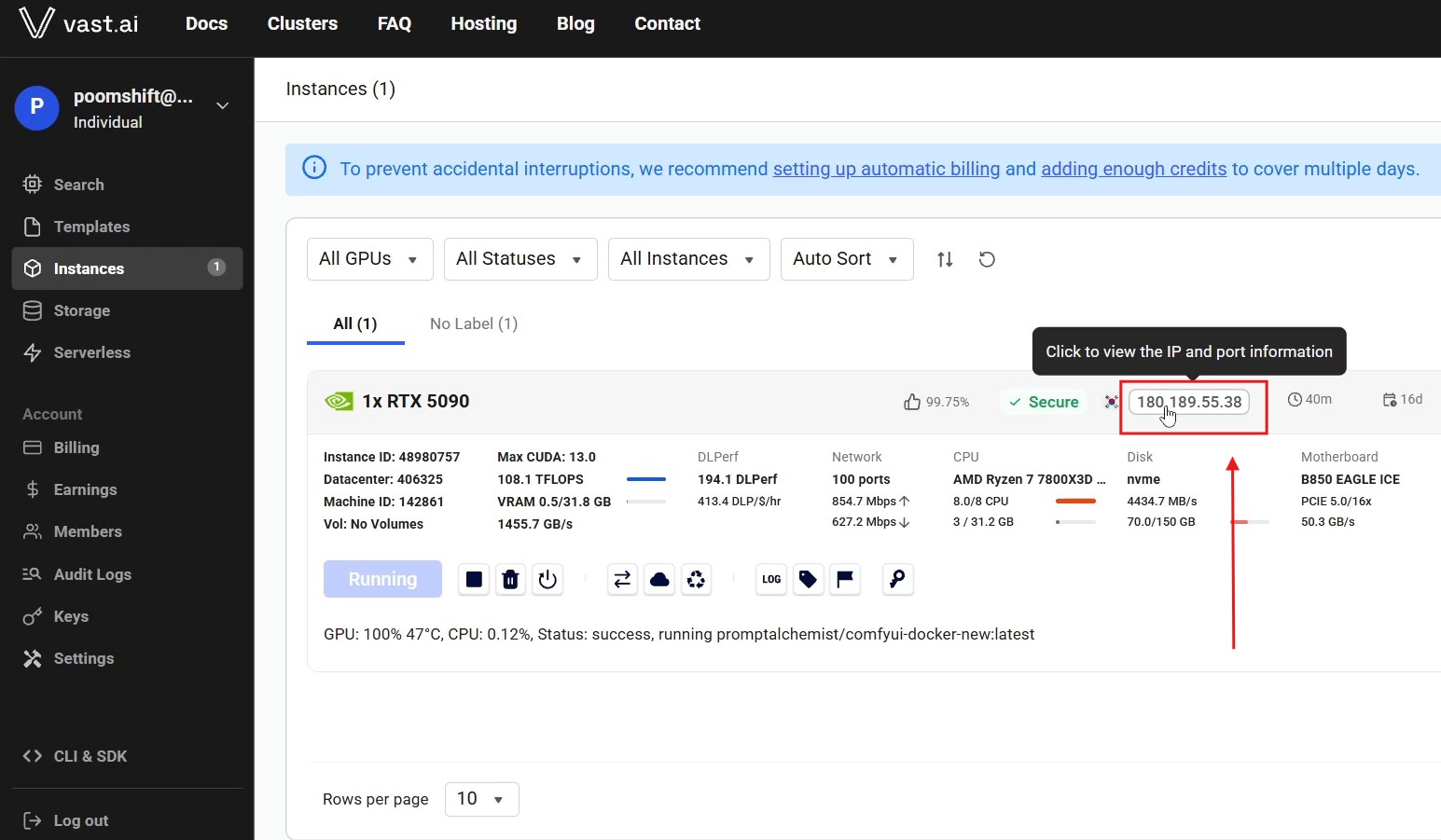Image resolution: width=1441 pixels, height=840 pixels.
Task: Switch to the No Label (1) tab
Action: (474, 324)
